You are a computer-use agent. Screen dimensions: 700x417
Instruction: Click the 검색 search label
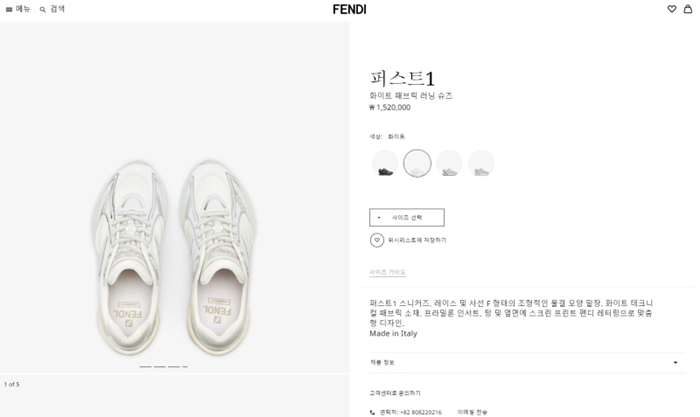[x=58, y=9]
